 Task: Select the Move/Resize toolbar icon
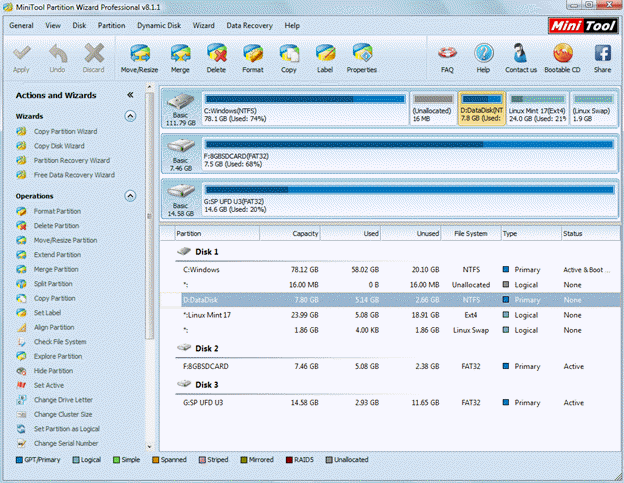pyautogui.click(x=140, y=53)
